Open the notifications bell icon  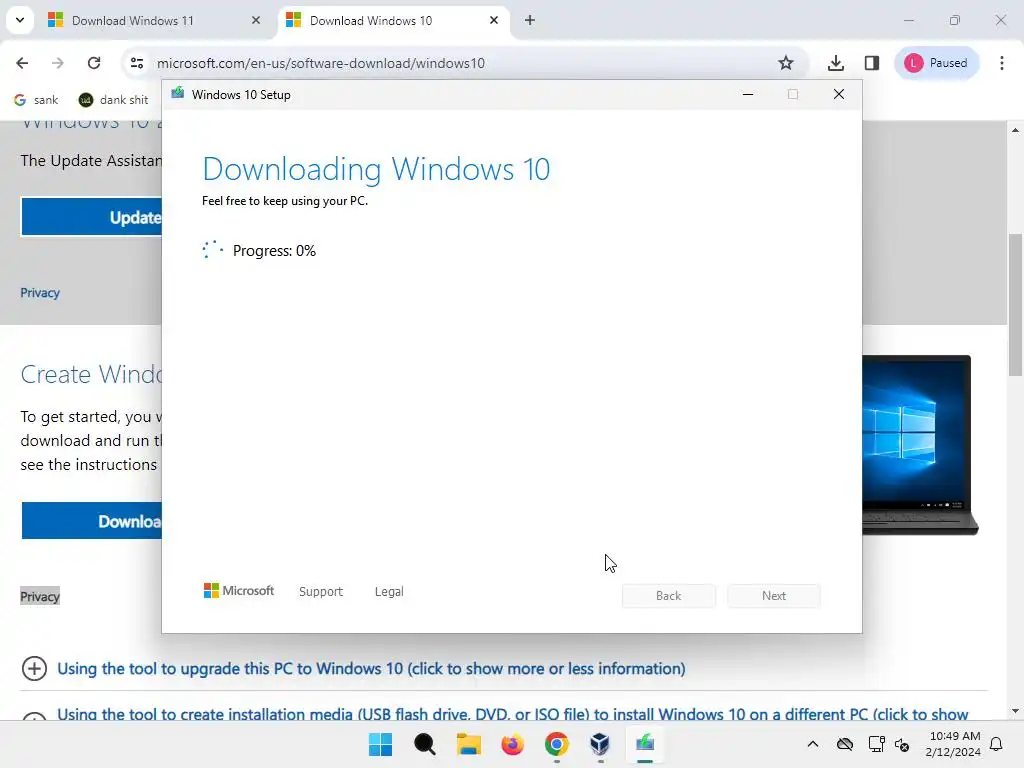point(997,744)
